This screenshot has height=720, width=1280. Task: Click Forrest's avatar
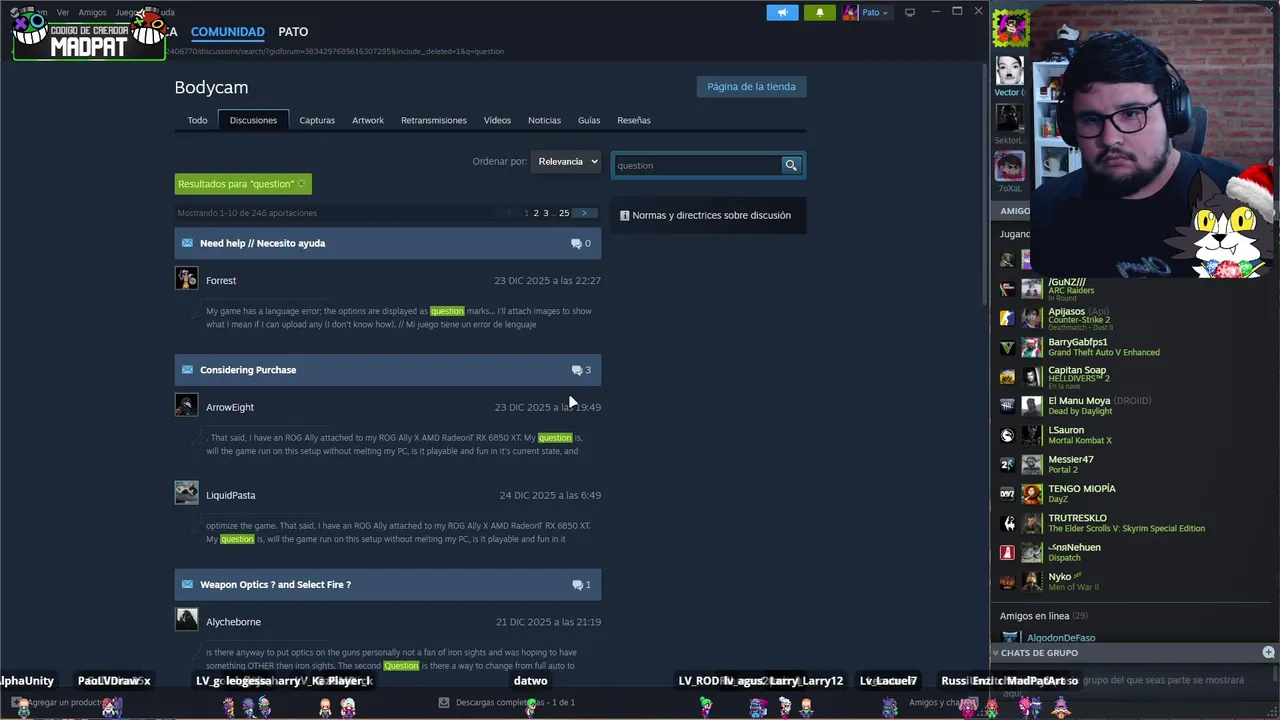(187, 279)
